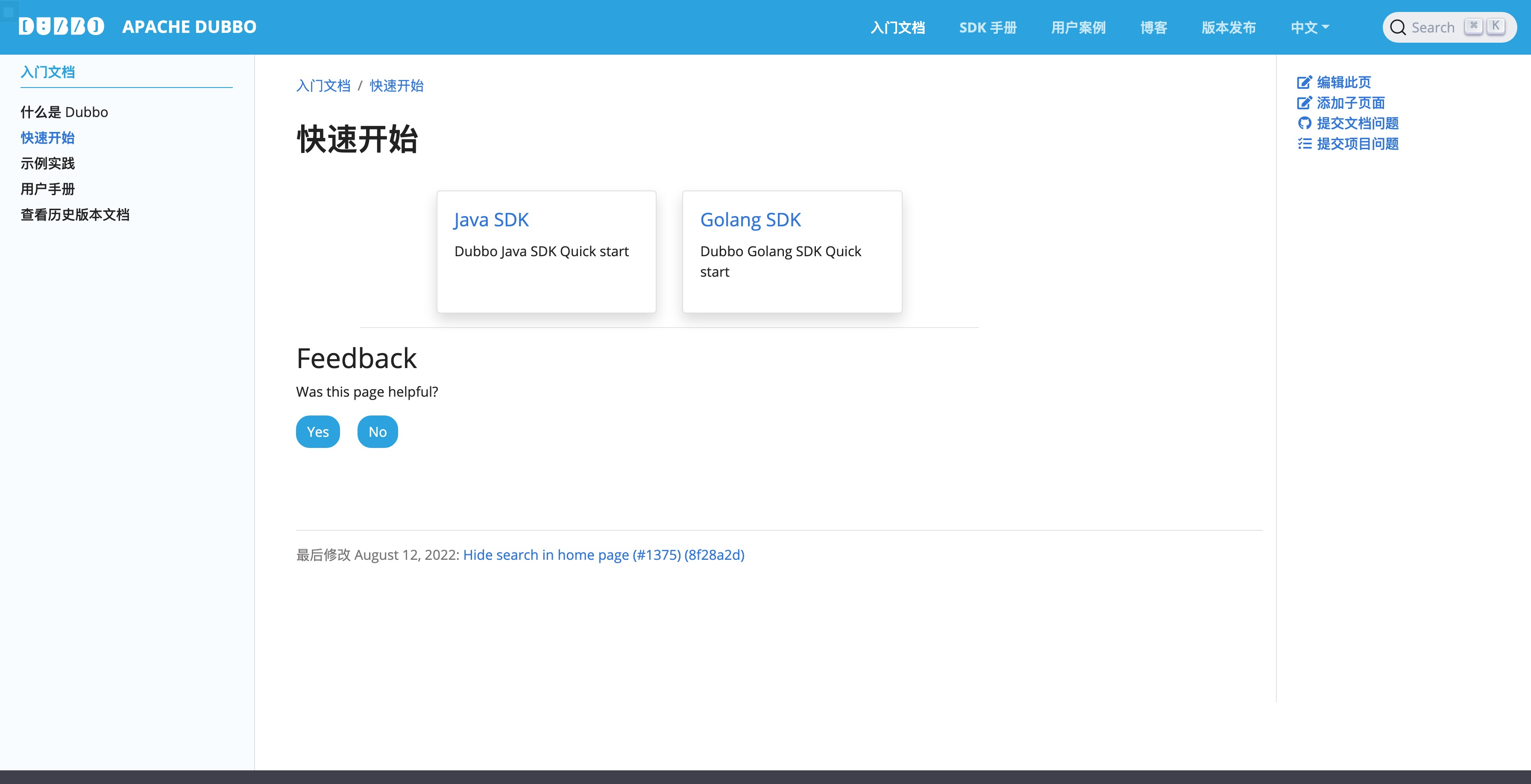Image resolution: width=1531 pixels, height=784 pixels.
Task: Open the 用户案例 nav item
Action: click(x=1078, y=28)
